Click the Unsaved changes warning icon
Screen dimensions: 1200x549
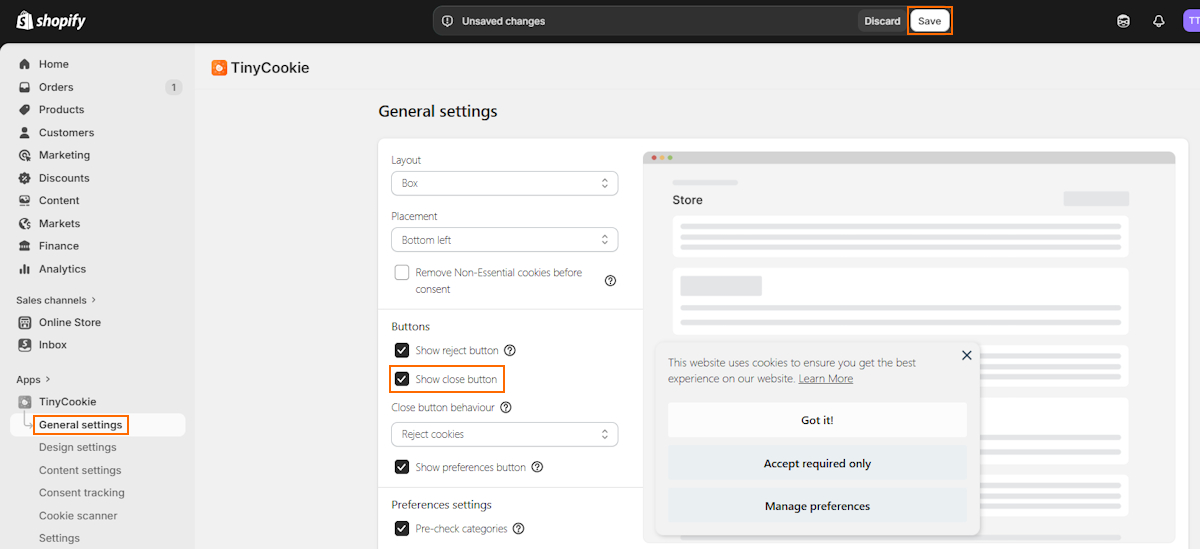pos(447,21)
